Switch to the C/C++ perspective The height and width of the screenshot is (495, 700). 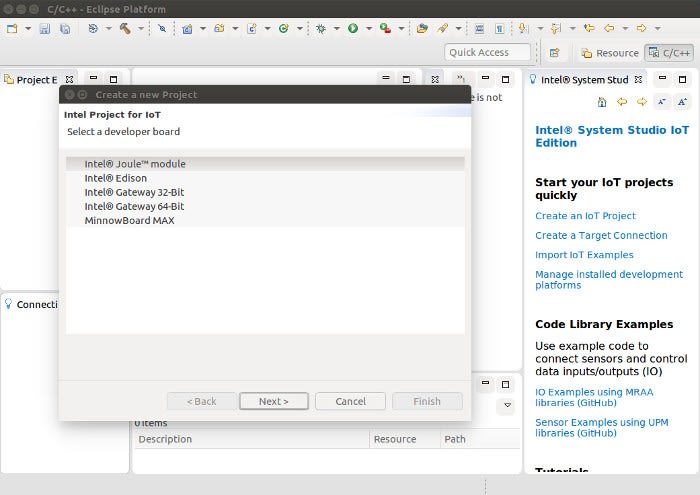tap(669, 53)
